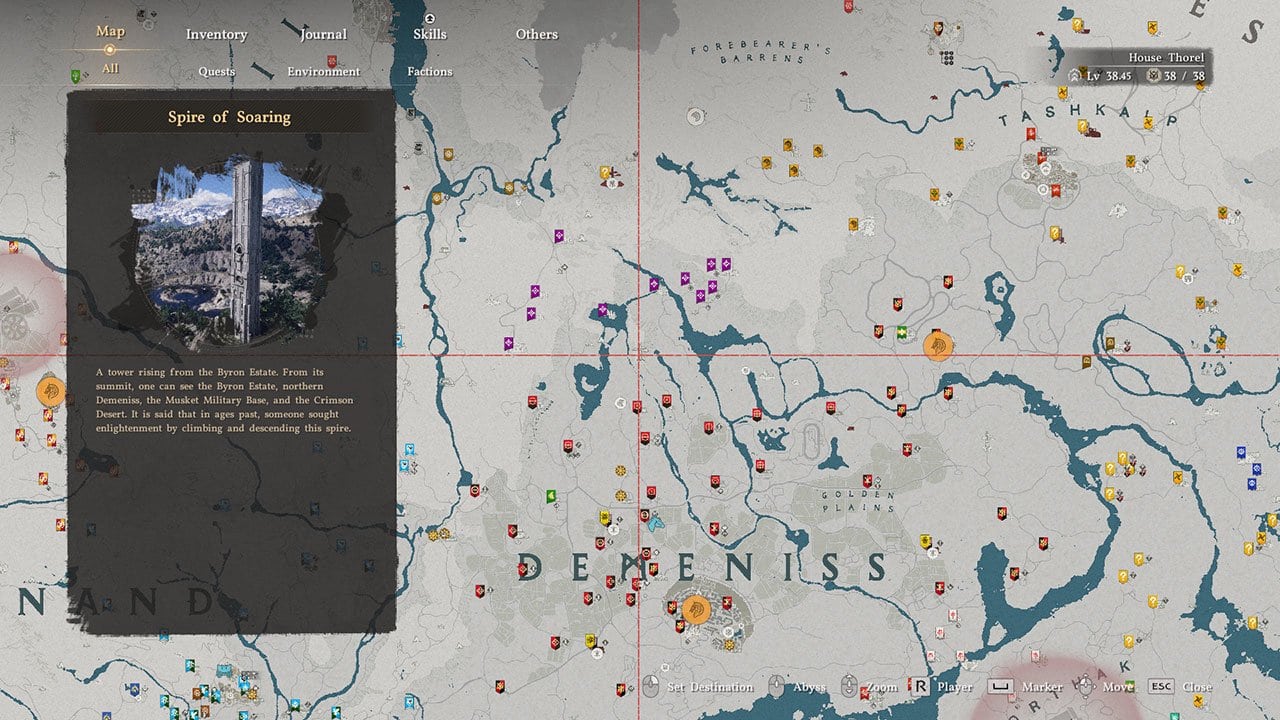Screen dimensions: 1280x720
Task: Click the Marker spacebar hint
Action: tap(1025, 687)
